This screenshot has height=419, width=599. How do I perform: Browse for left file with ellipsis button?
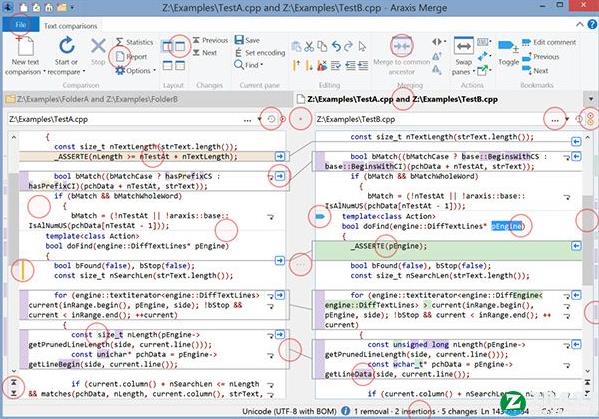(x=248, y=120)
